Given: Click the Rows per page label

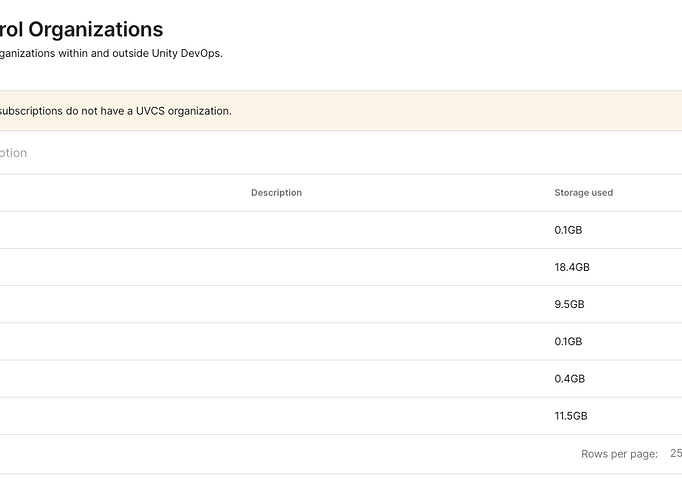Looking at the screenshot, I should (x=619, y=454).
